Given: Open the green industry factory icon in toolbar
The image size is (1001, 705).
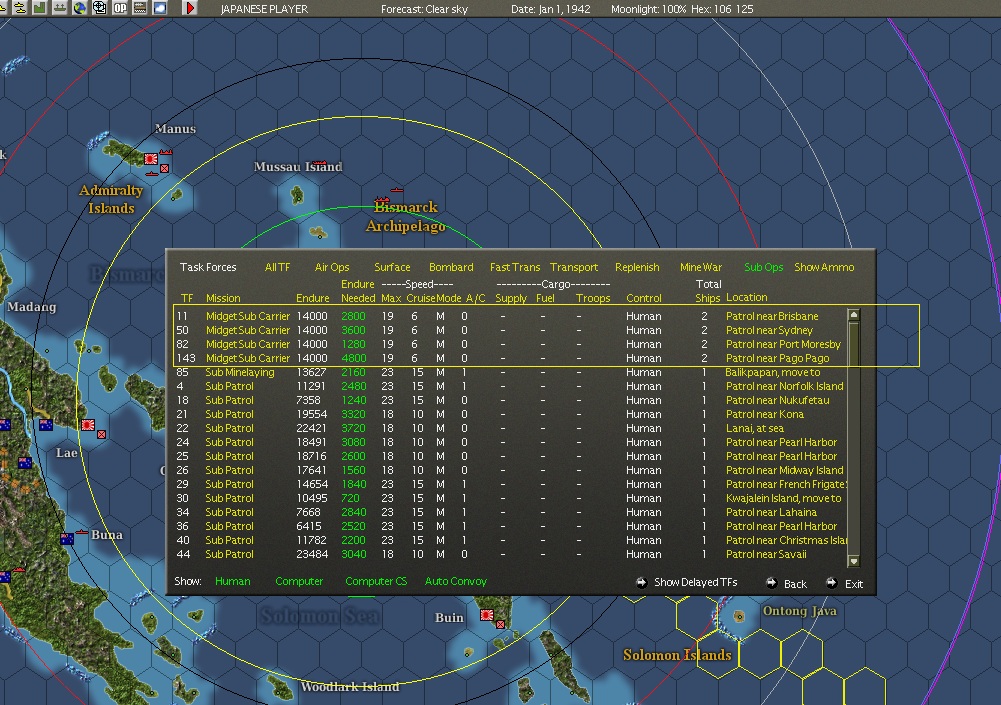Looking at the screenshot, I should 40,8.
